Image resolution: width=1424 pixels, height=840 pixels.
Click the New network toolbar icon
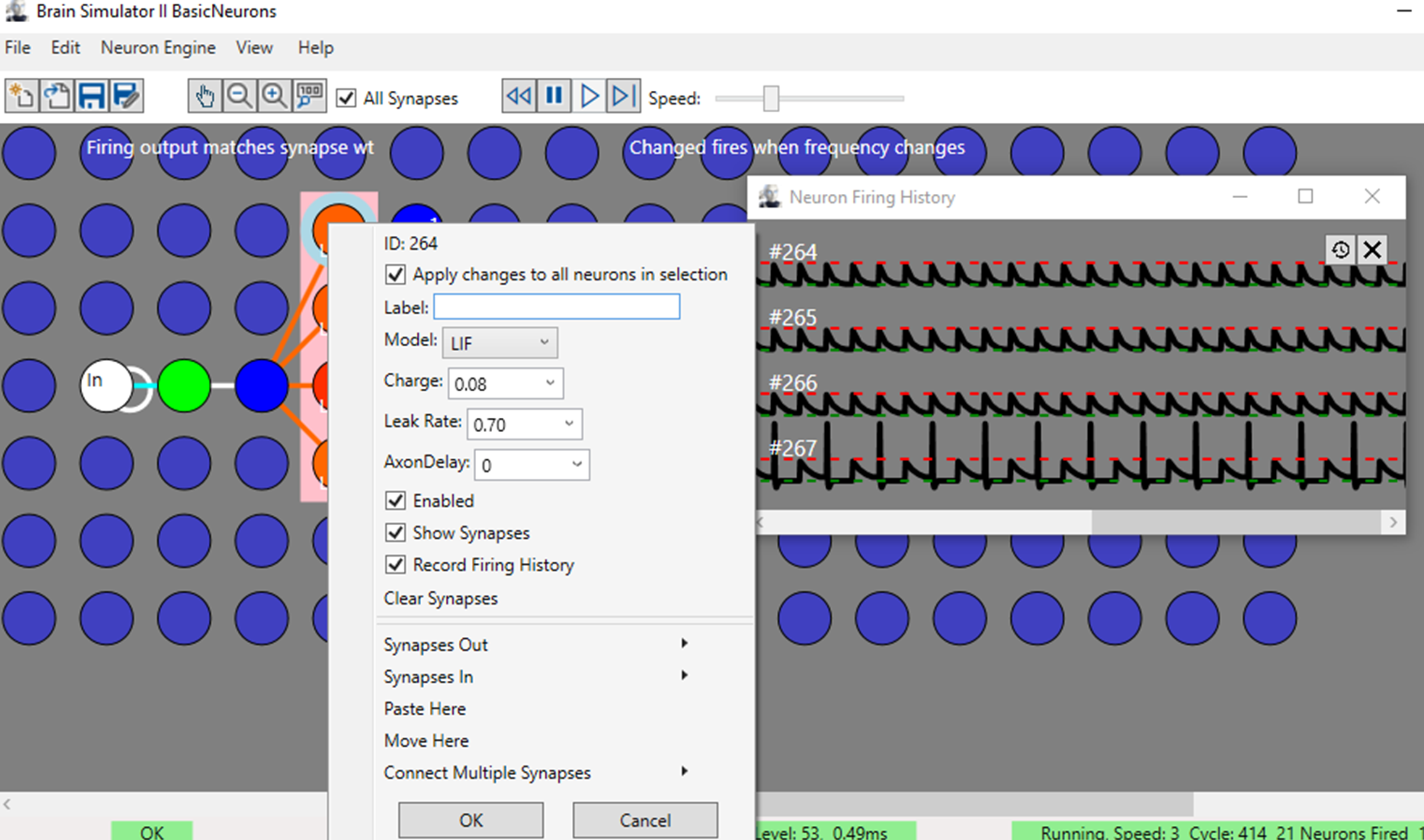click(22, 96)
